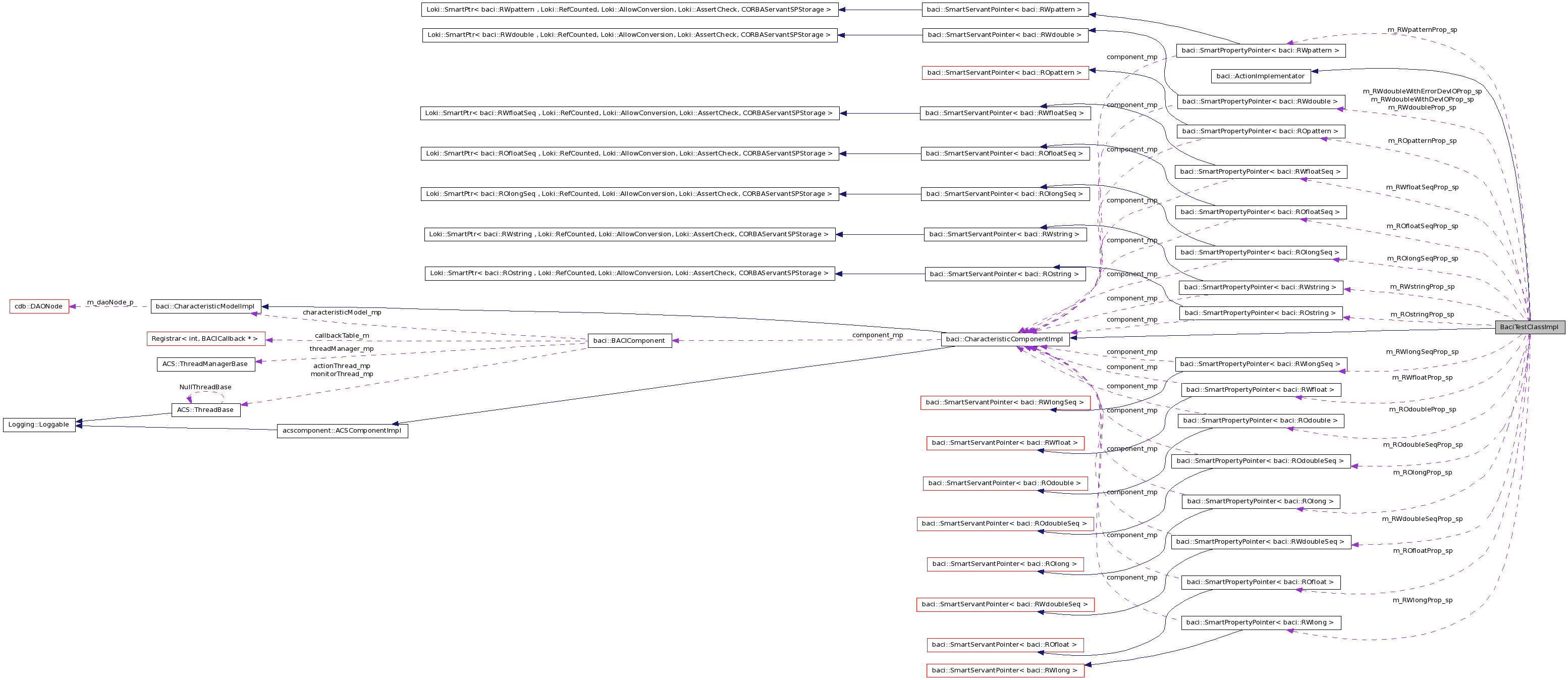The image size is (1568, 680).
Task: Select the baci::CharacteristicComponentImpl node
Action: (1005, 338)
